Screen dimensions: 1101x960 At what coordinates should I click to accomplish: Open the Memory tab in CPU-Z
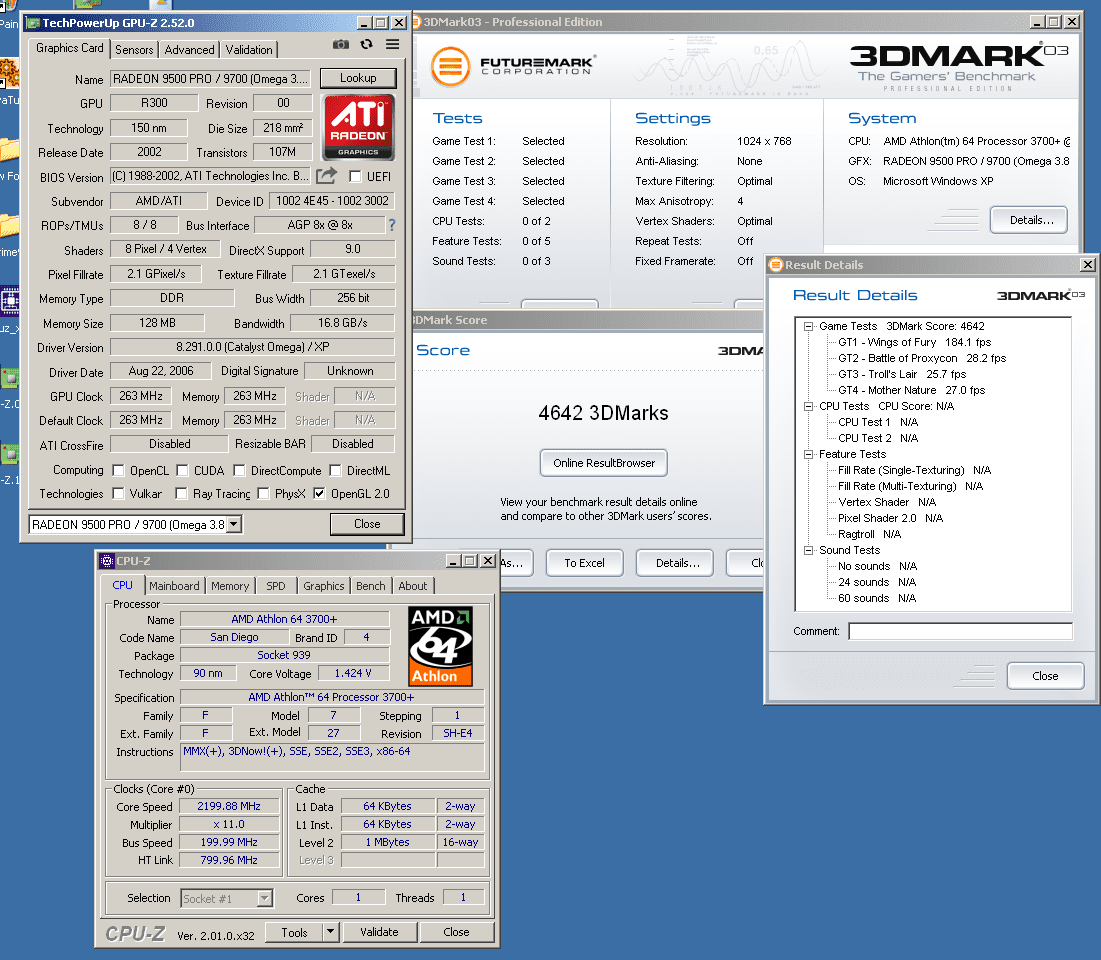(230, 586)
